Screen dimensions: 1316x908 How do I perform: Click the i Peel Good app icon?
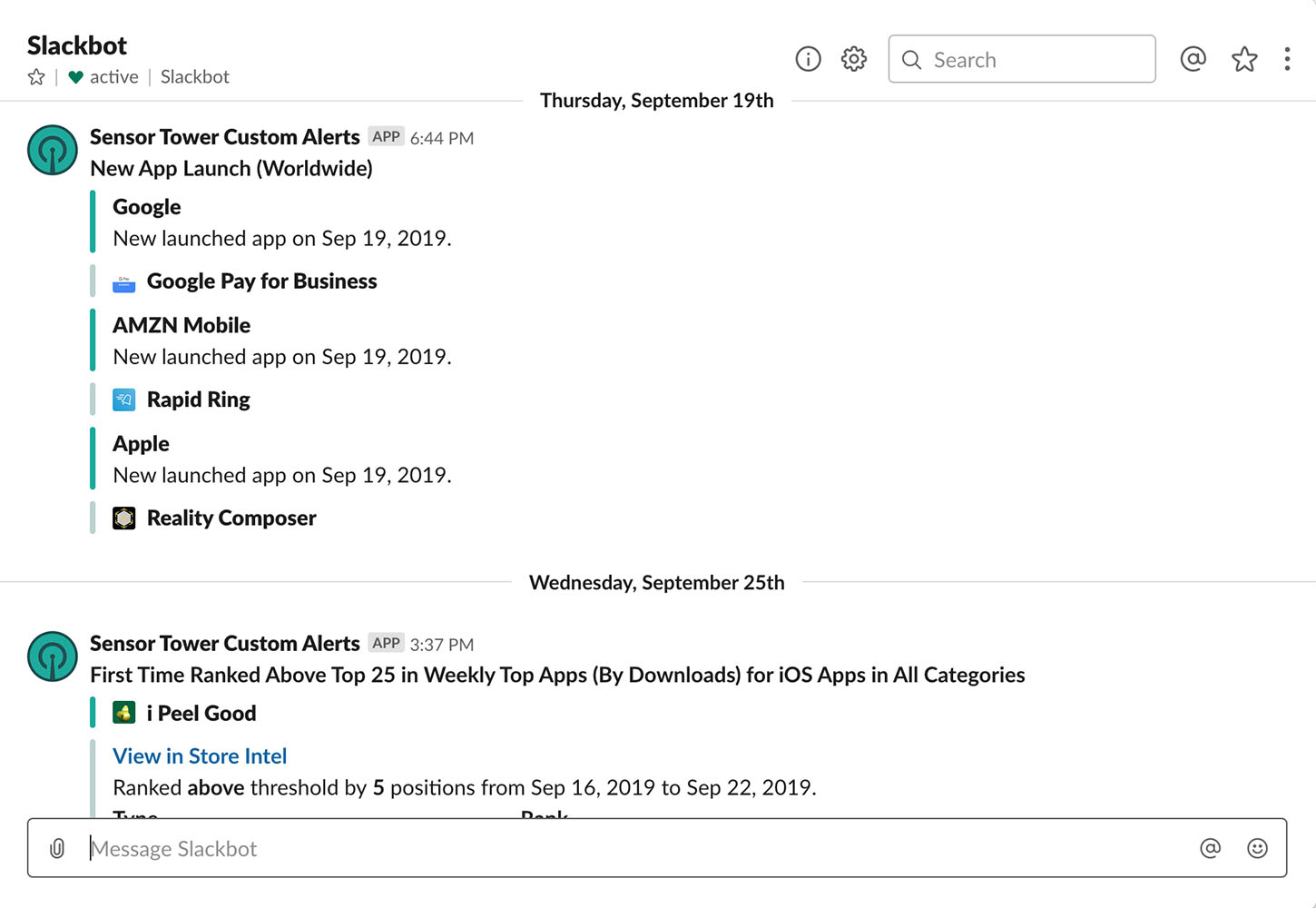point(123,713)
